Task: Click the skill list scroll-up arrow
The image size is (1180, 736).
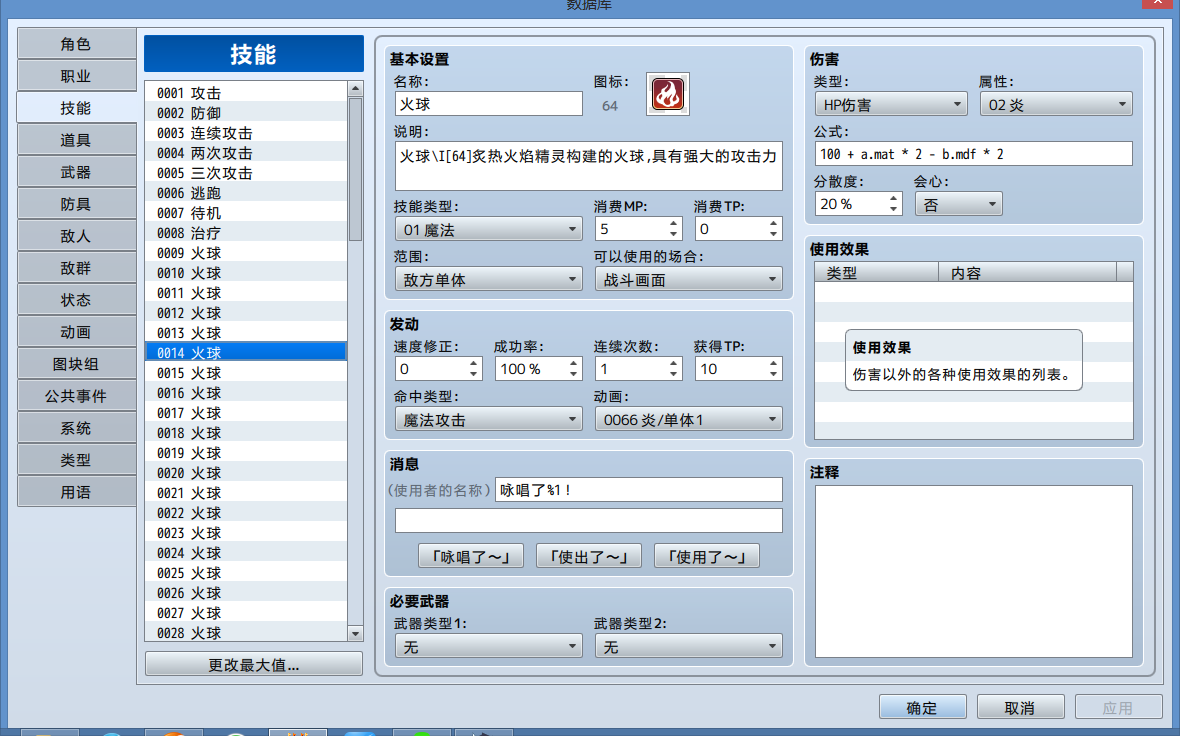Action: coord(355,89)
